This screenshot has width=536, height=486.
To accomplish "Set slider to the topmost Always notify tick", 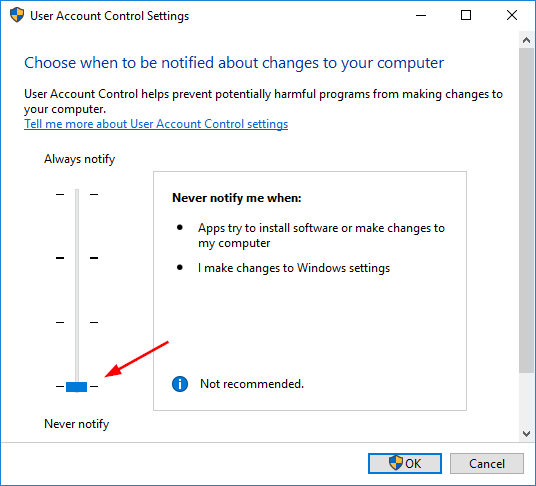I will [x=77, y=194].
